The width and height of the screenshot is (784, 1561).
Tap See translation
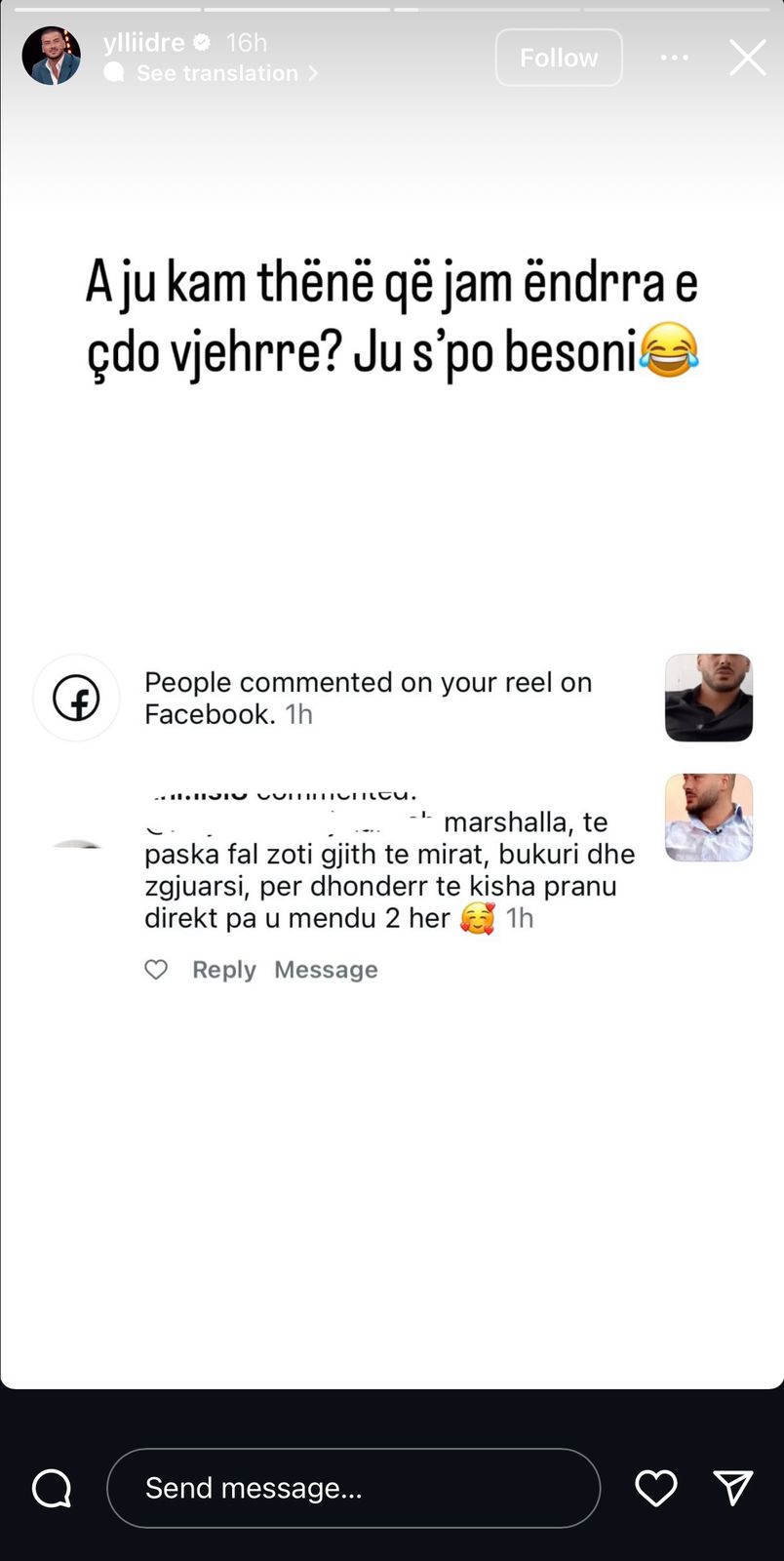click(216, 73)
